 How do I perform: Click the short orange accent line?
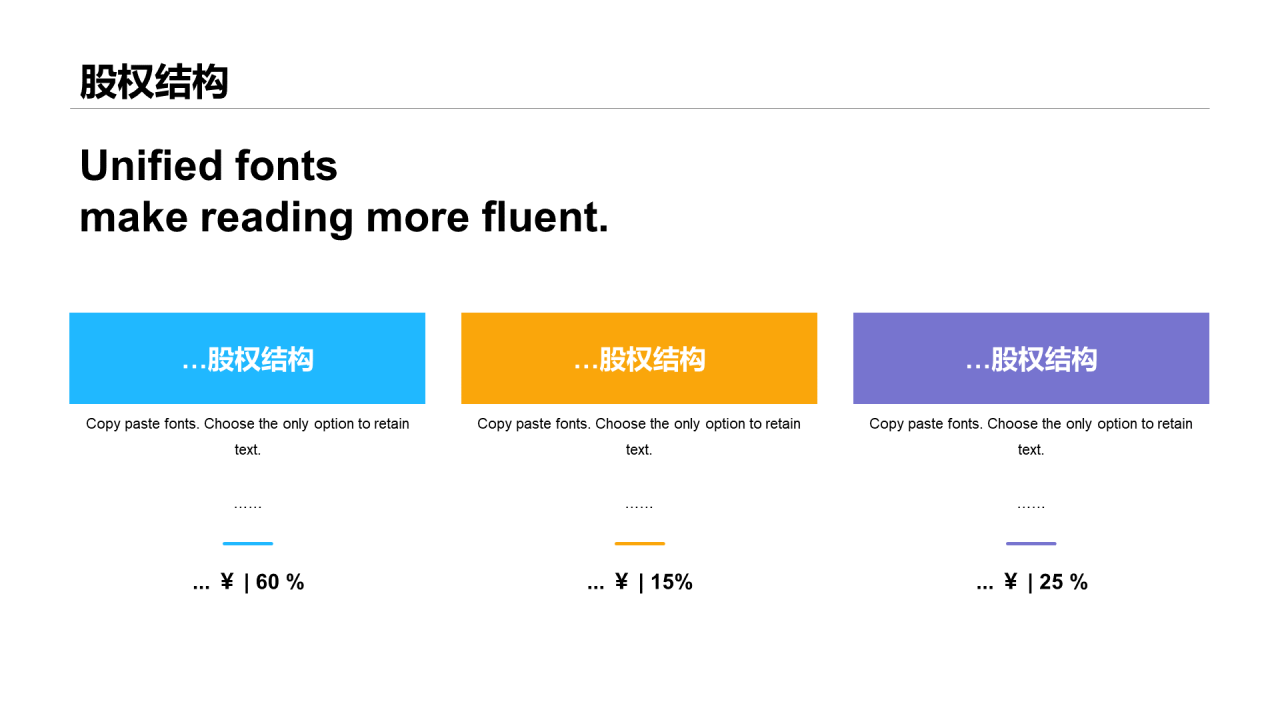pos(639,544)
